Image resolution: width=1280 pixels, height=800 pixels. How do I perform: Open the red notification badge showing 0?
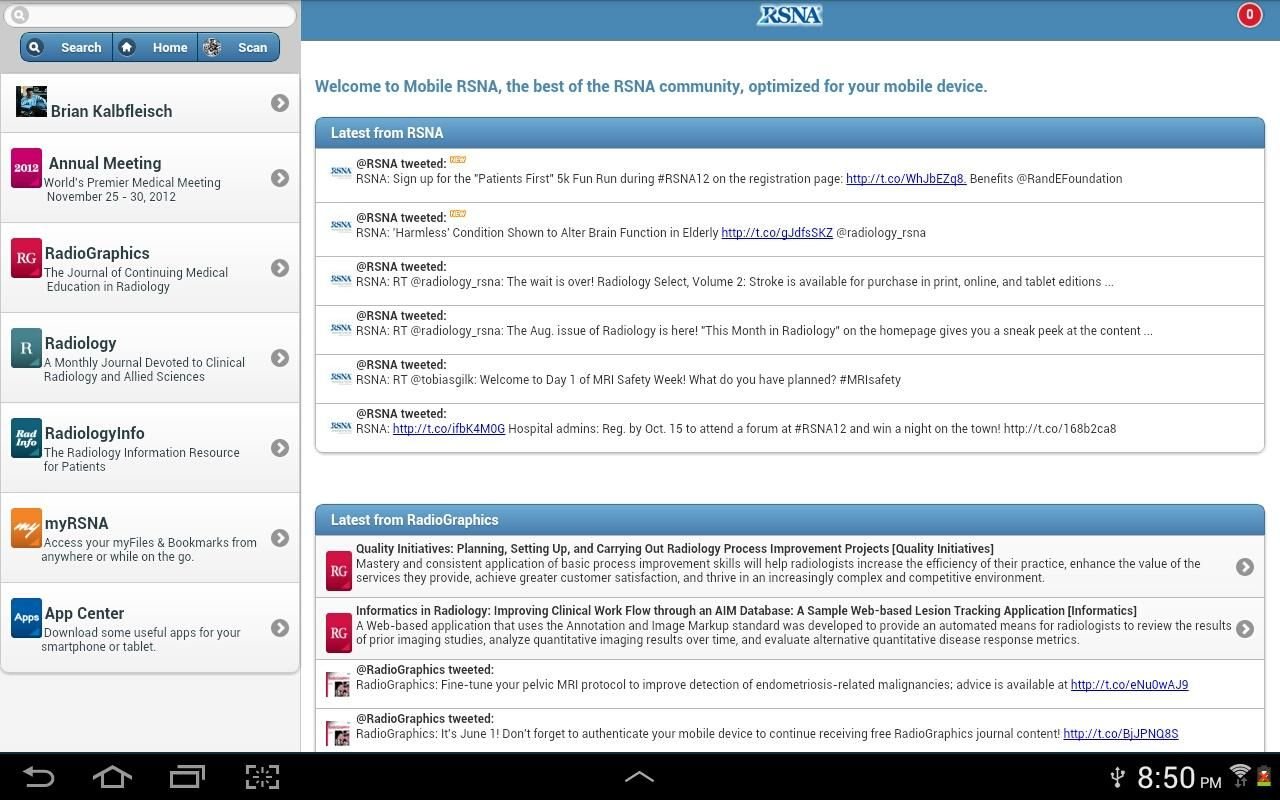coord(1249,15)
